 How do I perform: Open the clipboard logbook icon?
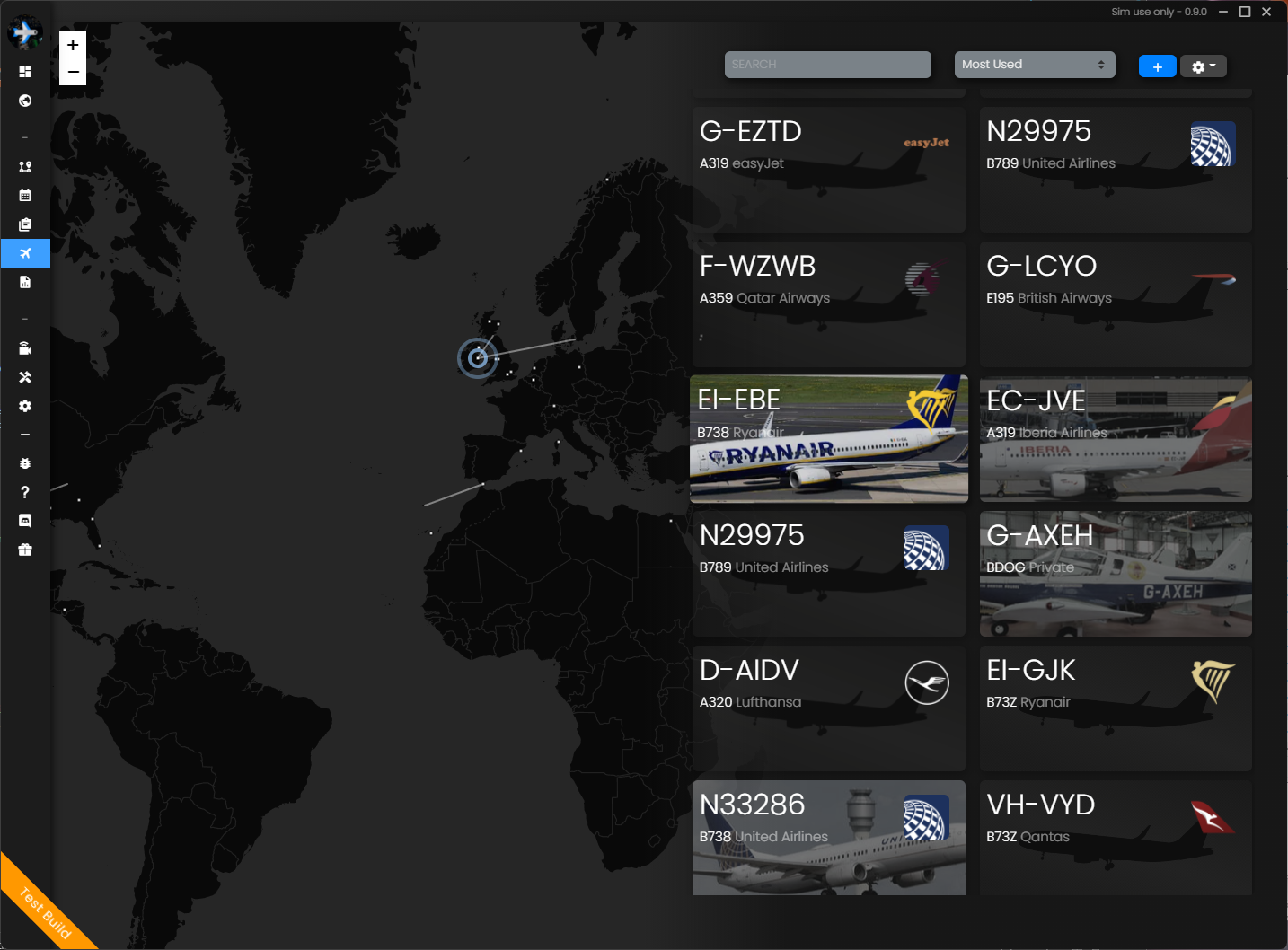click(x=25, y=224)
